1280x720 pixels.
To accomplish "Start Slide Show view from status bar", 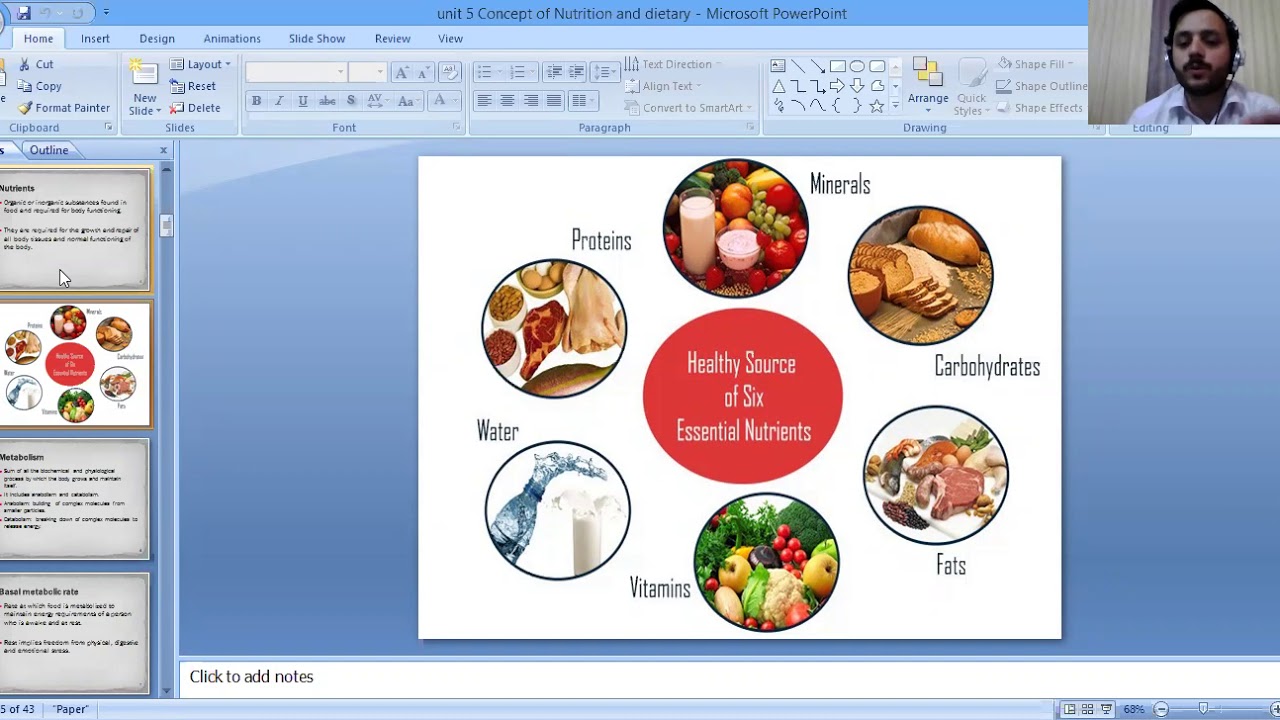I will click(1106, 709).
